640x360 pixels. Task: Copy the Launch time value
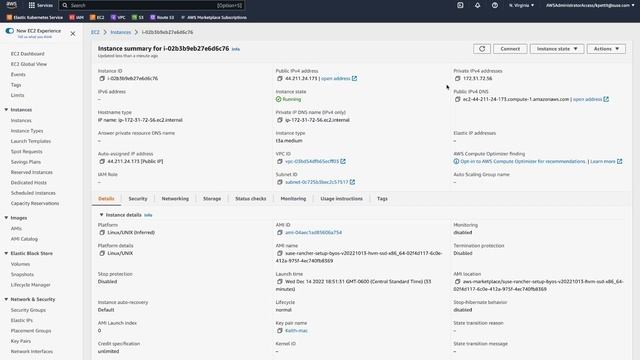pos(280,282)
